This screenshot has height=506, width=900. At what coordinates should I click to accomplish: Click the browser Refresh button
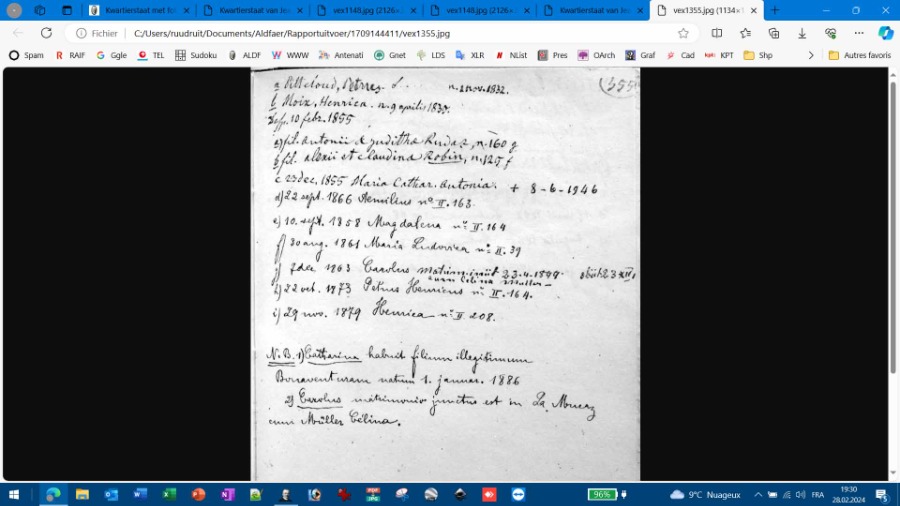tap(46, 33)
